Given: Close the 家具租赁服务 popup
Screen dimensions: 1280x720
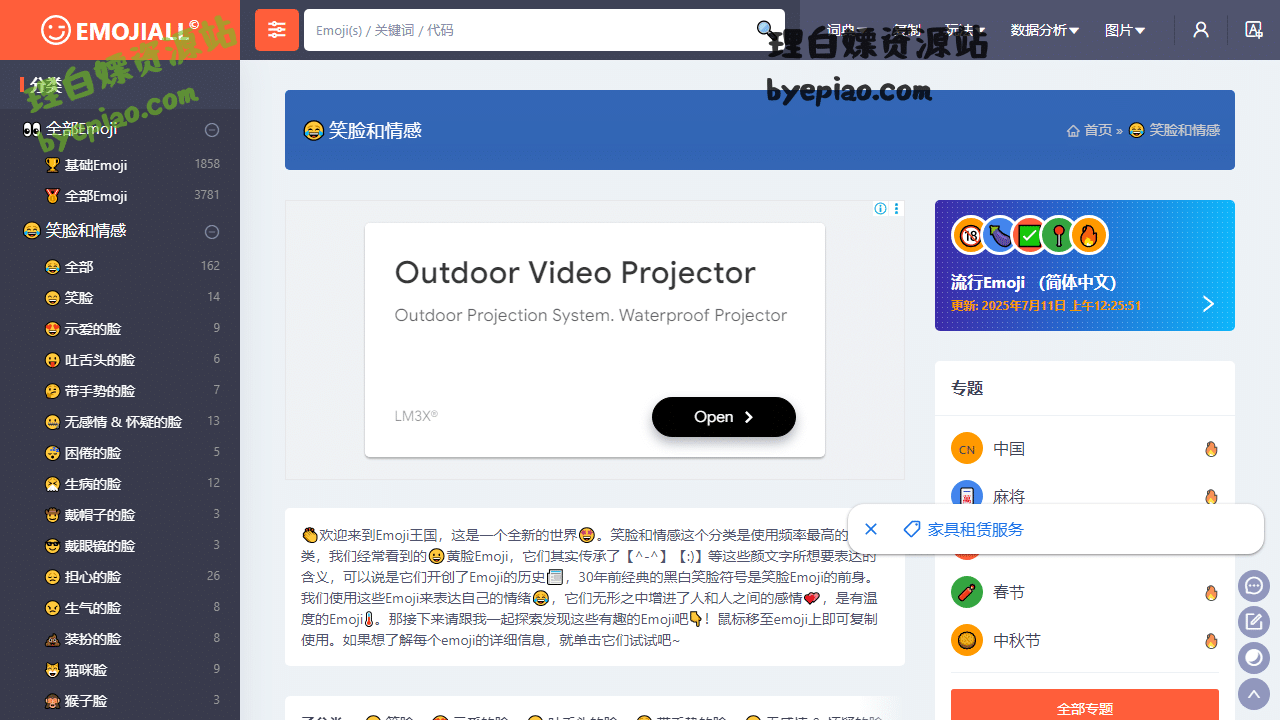Looking at the screenshot, I should (x=871, y=529).
